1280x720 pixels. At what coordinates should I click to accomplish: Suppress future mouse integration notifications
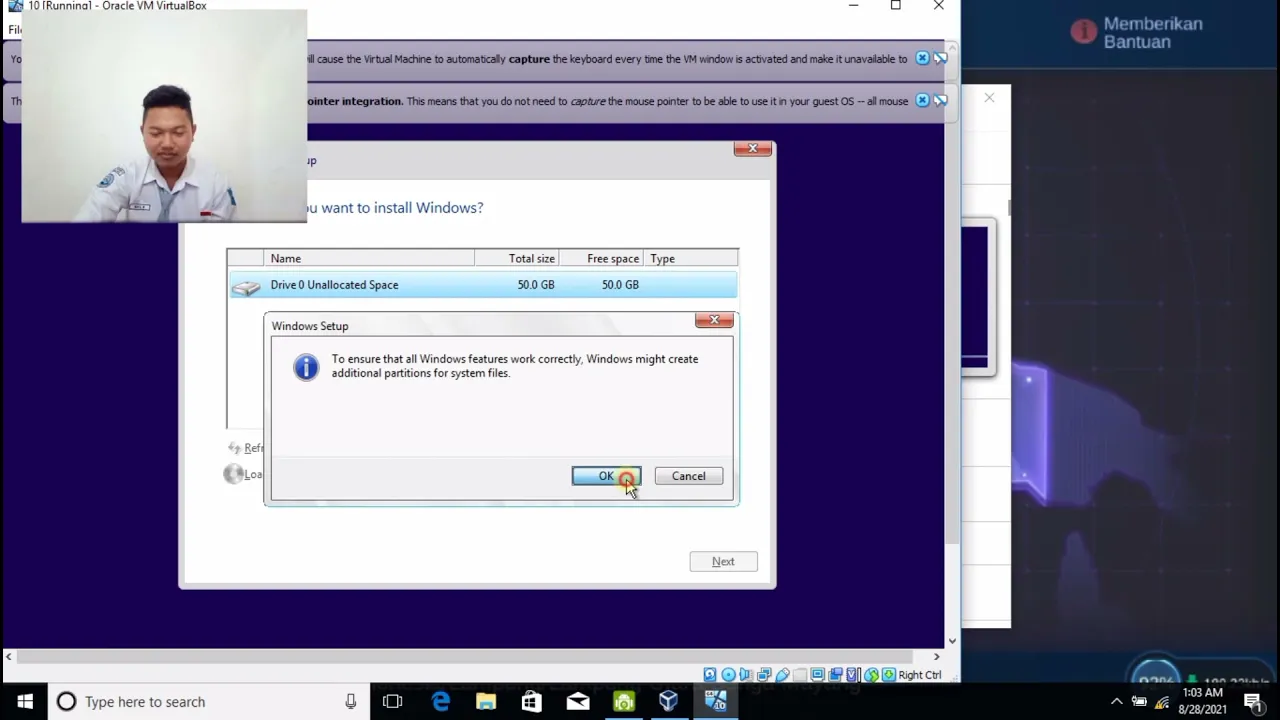(940, 101)
